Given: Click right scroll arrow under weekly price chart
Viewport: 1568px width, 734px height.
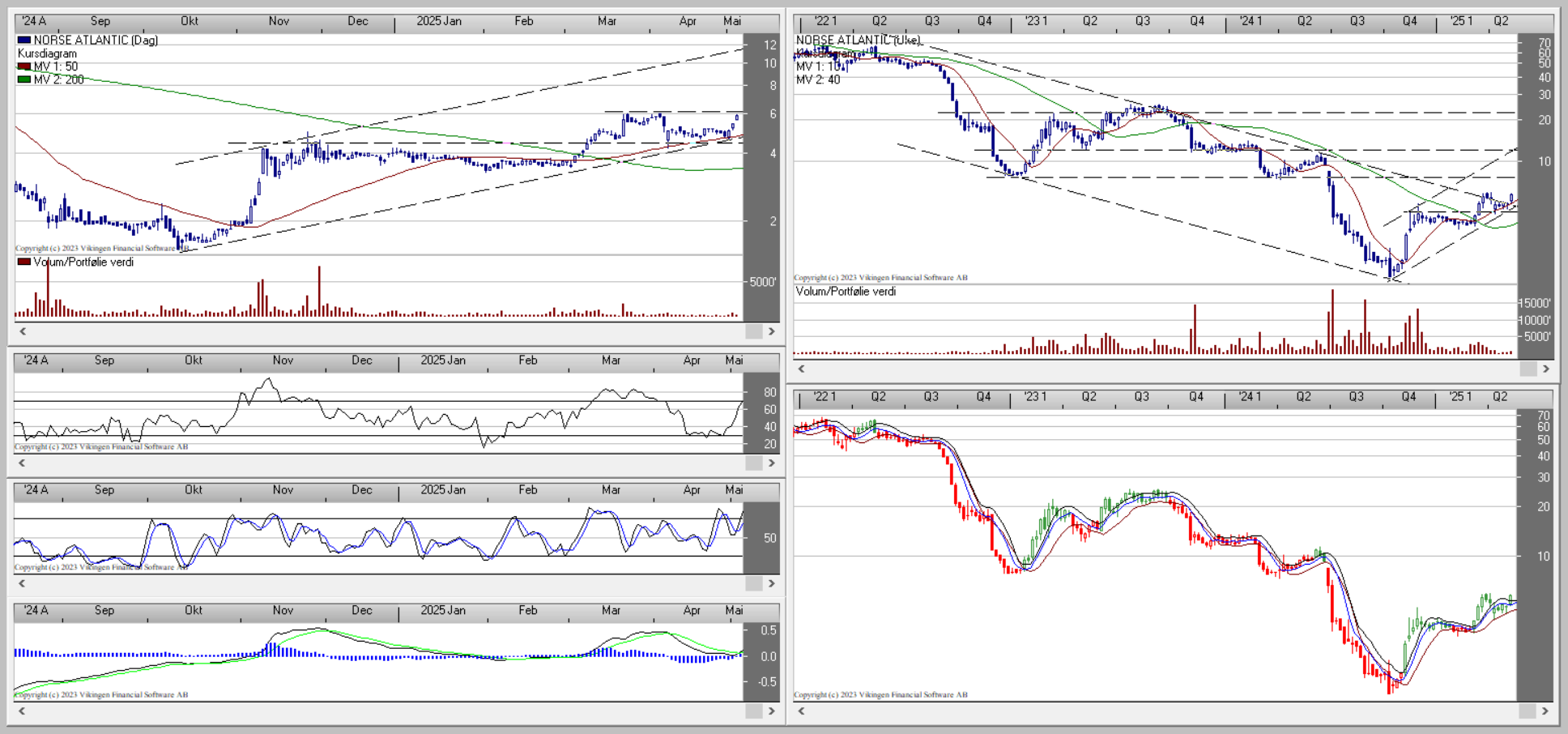Looking at the screenshot, I should pos(1545,369).
